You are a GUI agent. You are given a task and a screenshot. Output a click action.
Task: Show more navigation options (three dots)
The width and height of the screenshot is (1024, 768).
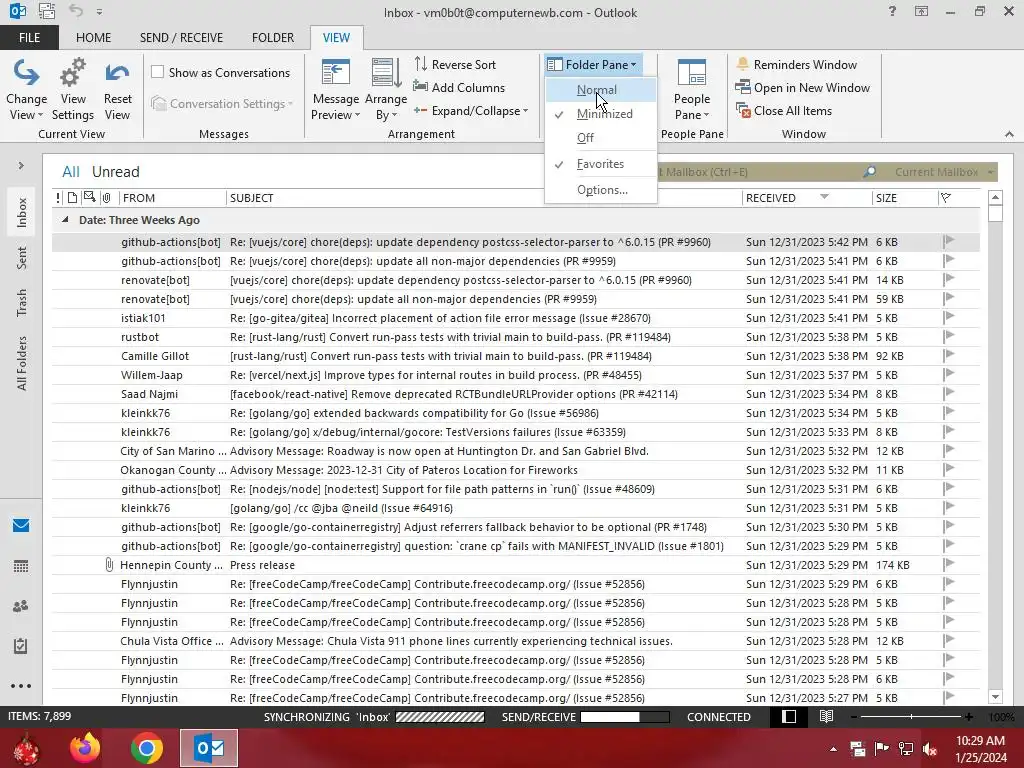21,686
